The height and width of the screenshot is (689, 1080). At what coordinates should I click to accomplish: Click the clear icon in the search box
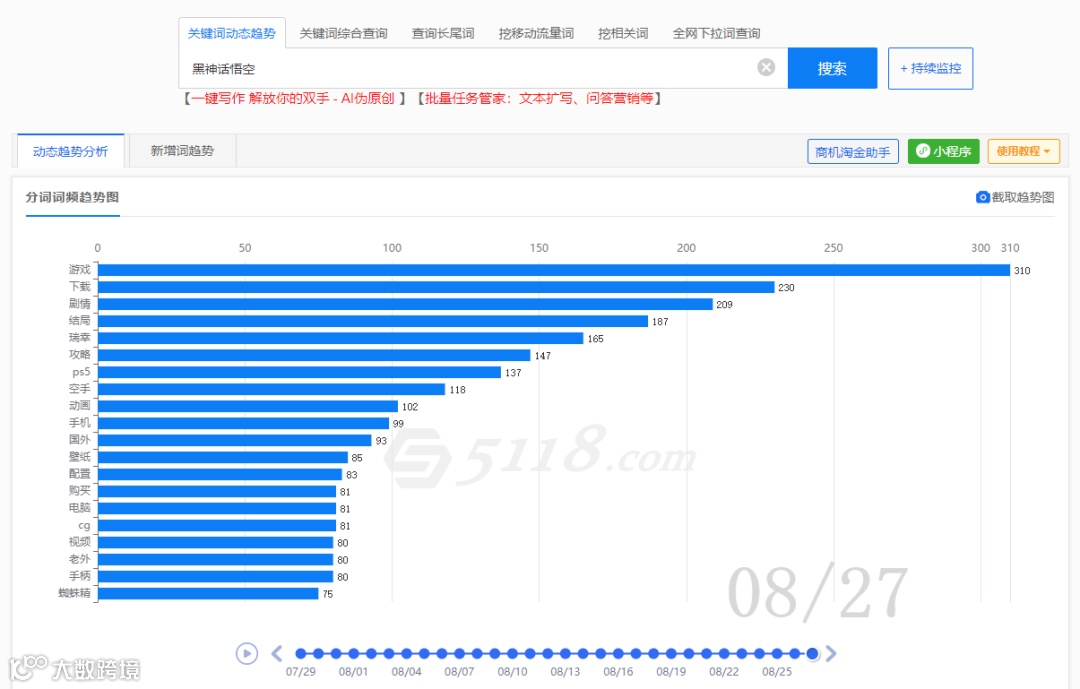tap(766, 67)
